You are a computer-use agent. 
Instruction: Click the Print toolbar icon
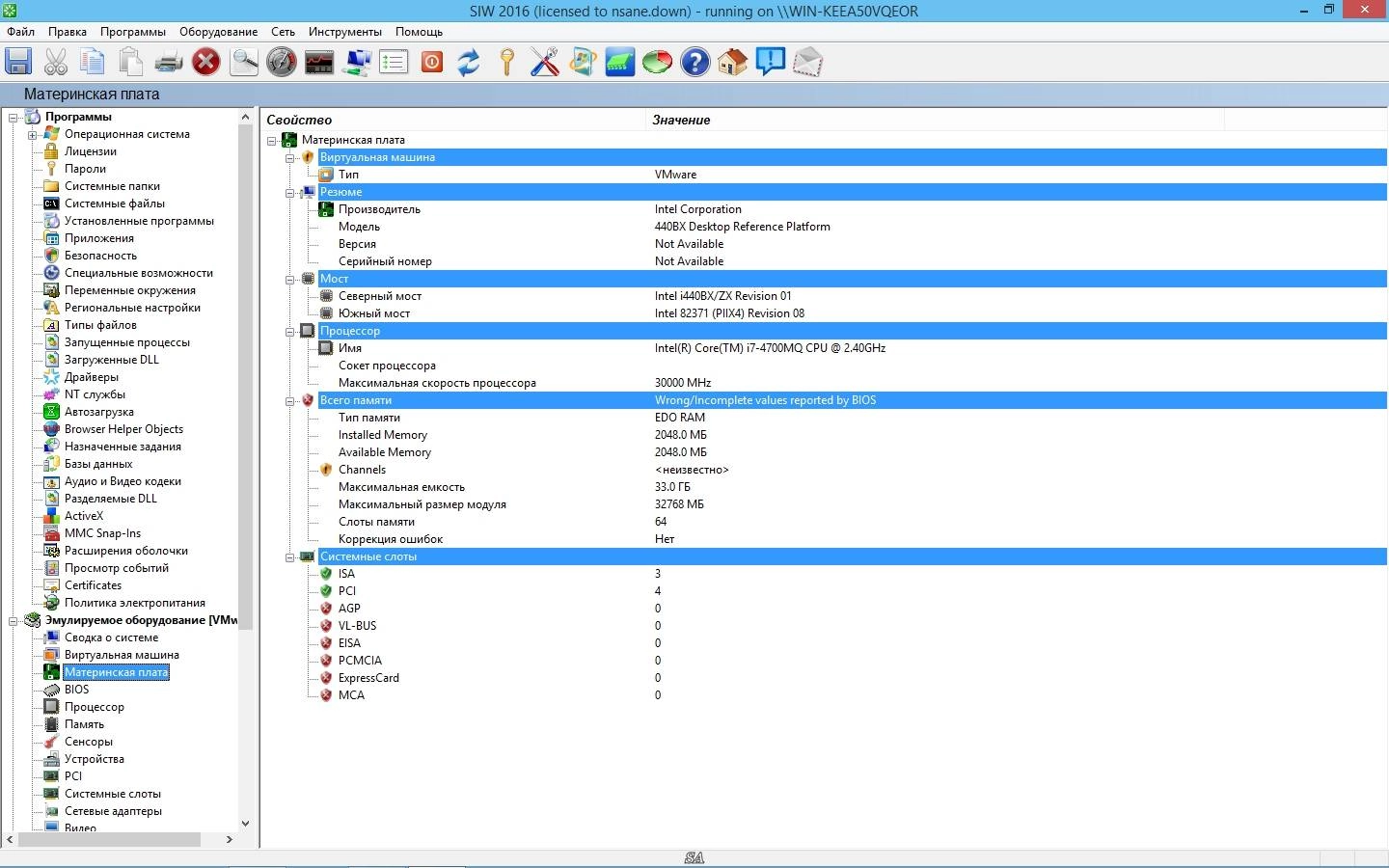tap(169, 62)
